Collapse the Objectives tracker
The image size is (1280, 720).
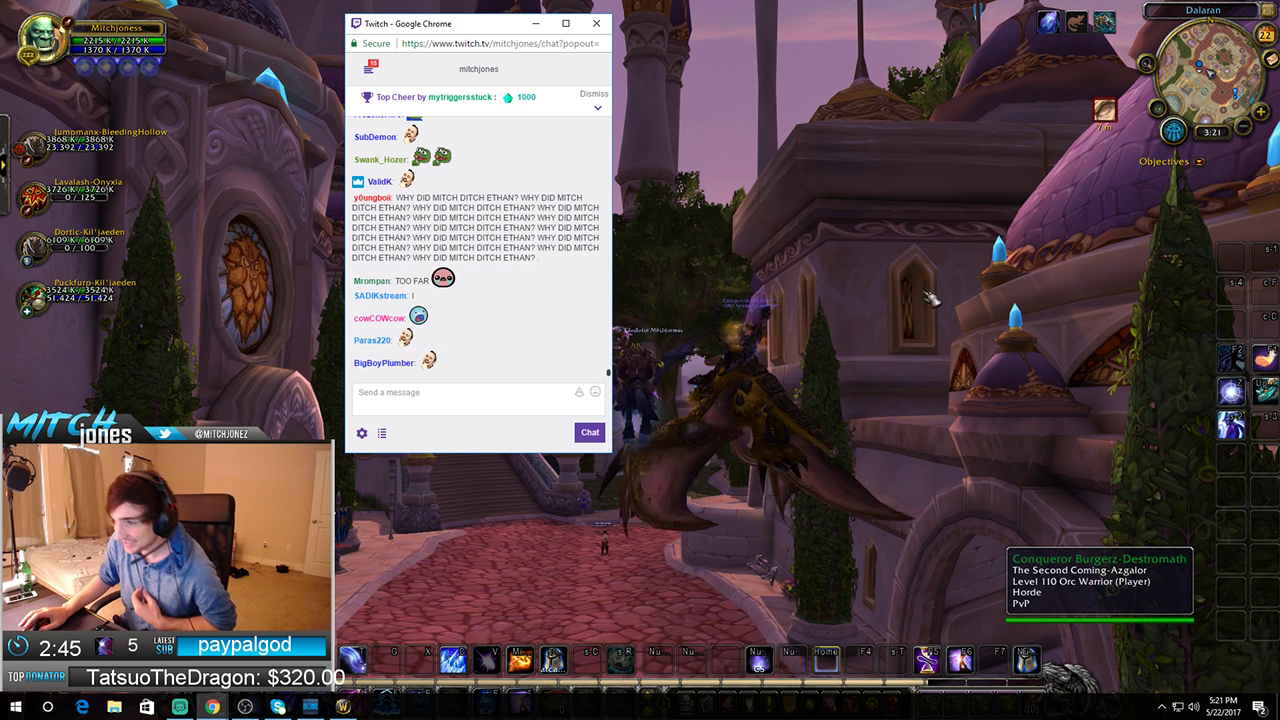click(1200, 162)
